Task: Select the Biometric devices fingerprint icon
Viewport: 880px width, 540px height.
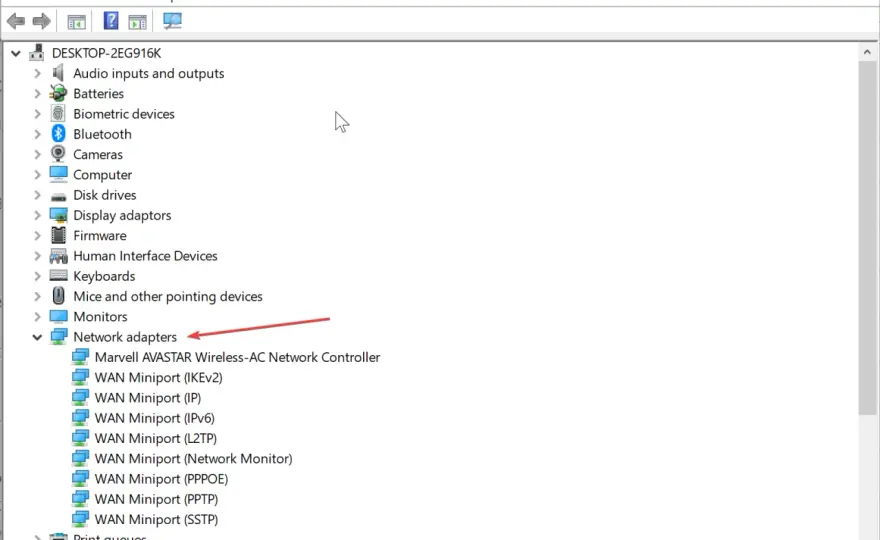Action: (x=58, y=113)
